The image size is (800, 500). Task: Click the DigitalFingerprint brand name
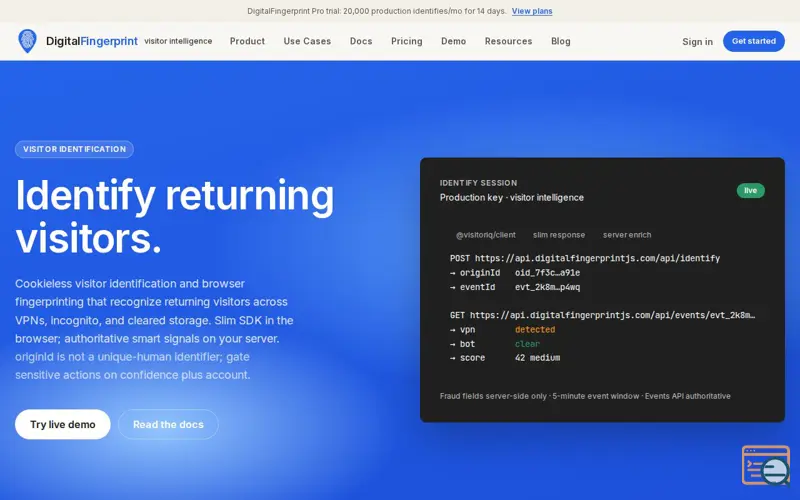(x=92, y=41)
